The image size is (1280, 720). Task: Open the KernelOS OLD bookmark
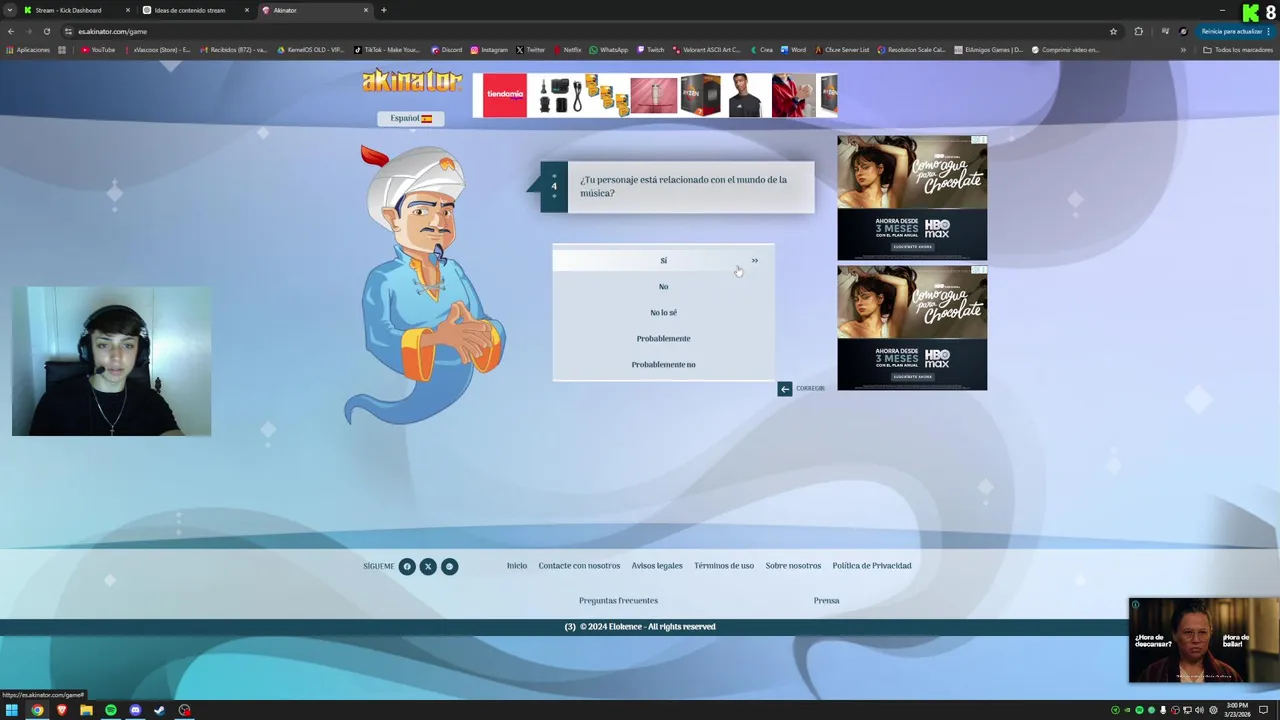point(311,50)
